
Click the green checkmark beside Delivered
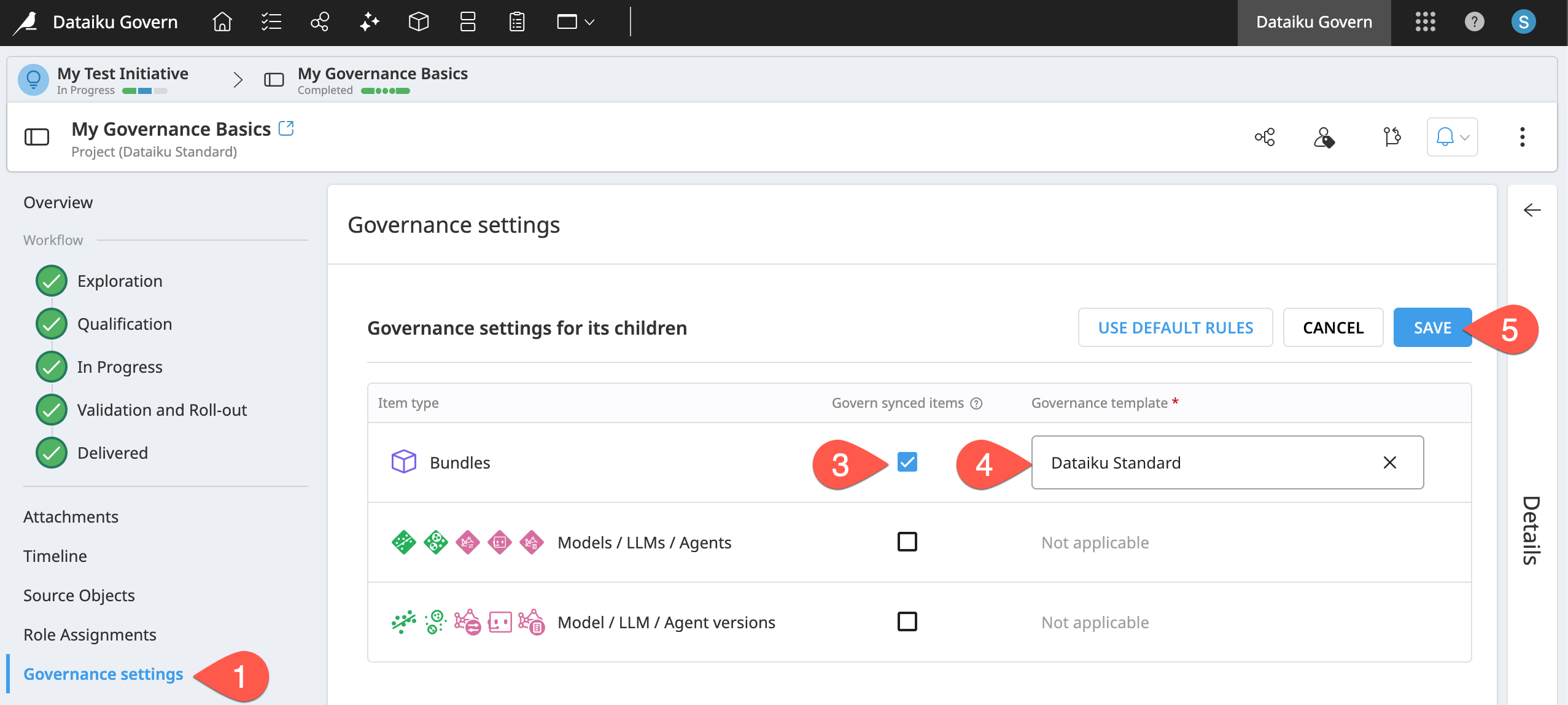[52, 453]
